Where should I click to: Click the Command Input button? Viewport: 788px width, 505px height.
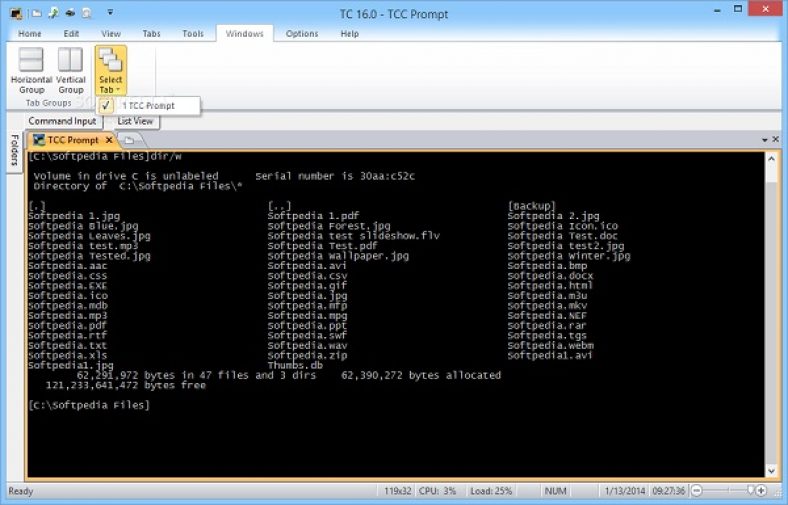(62, 121)
